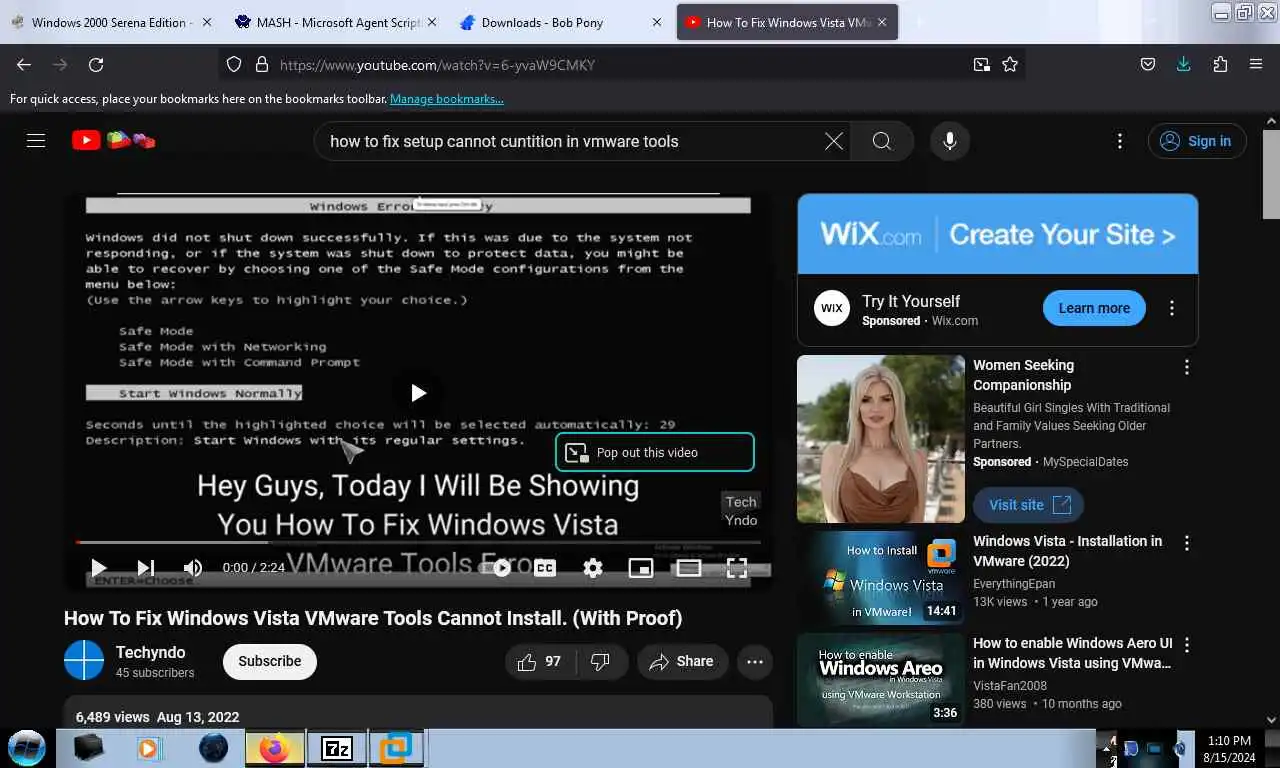Click the site security lock icon
The image size is (1280, 768).
(262, 64)
